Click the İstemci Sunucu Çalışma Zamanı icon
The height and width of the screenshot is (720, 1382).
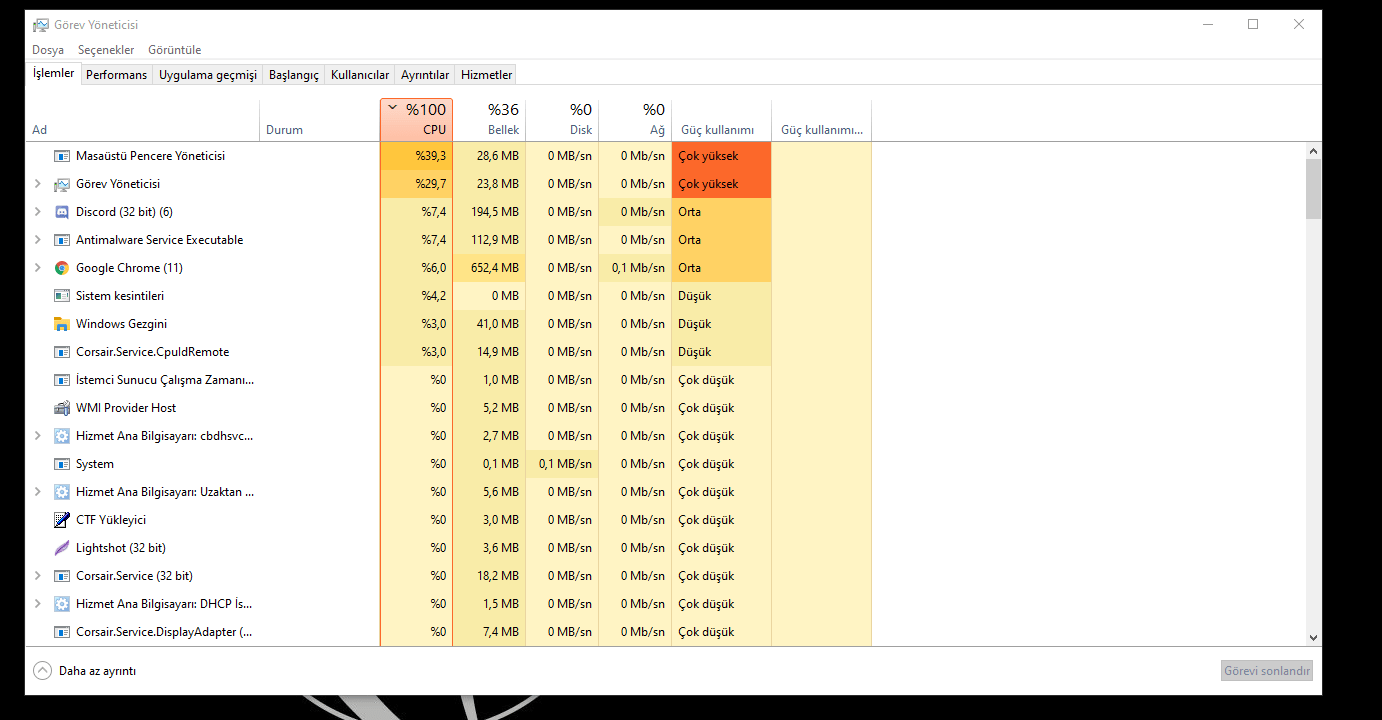click(62, 380)
